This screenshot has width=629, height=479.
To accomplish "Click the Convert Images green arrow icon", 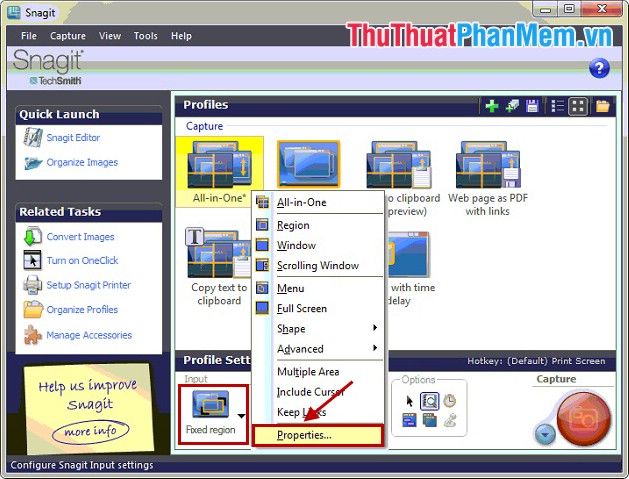I will click(32, 236).
